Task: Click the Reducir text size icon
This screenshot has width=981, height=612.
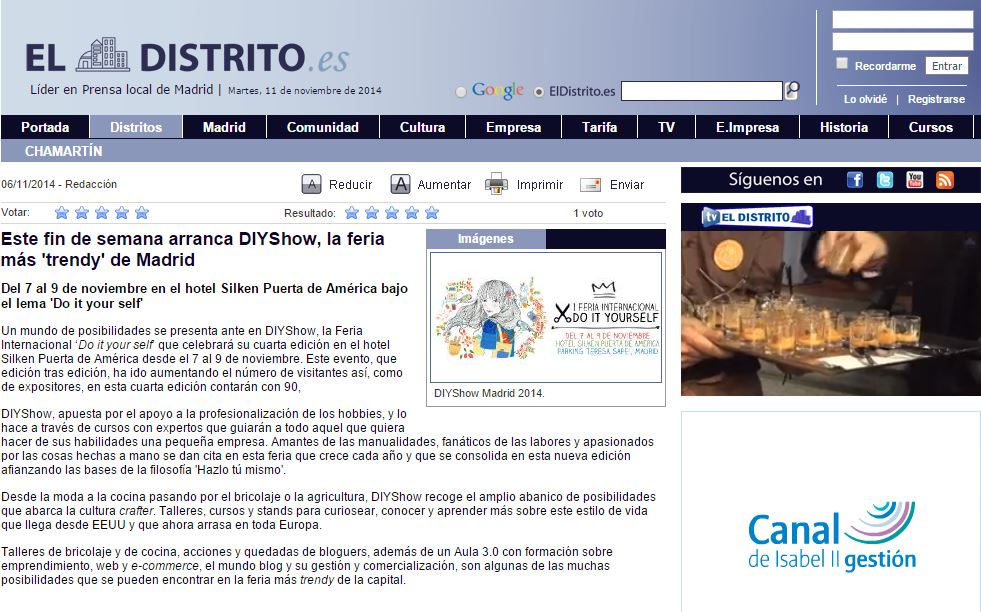Action: [312, 184]
